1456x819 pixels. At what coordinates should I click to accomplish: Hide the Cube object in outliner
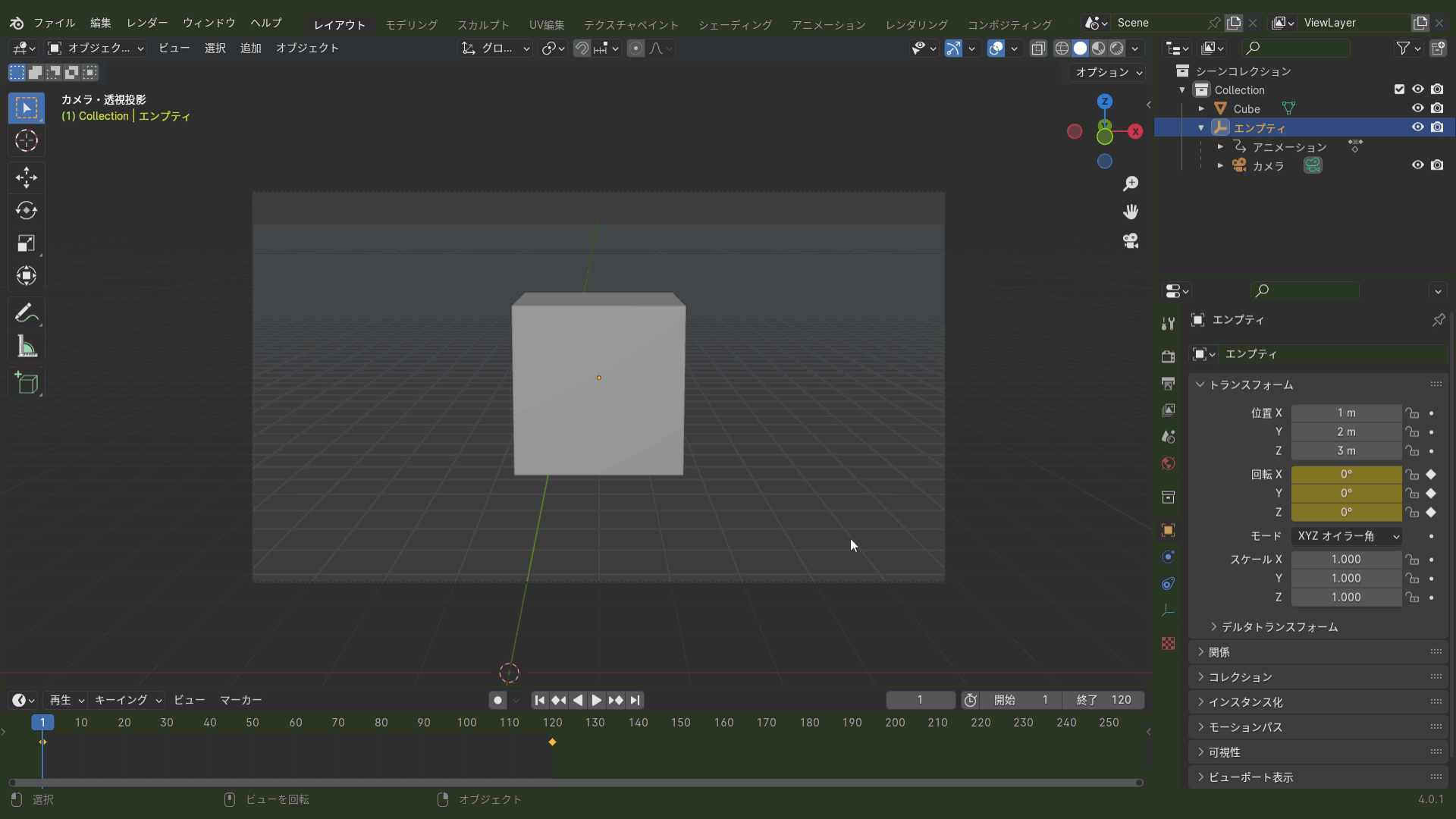point(1417,108)
